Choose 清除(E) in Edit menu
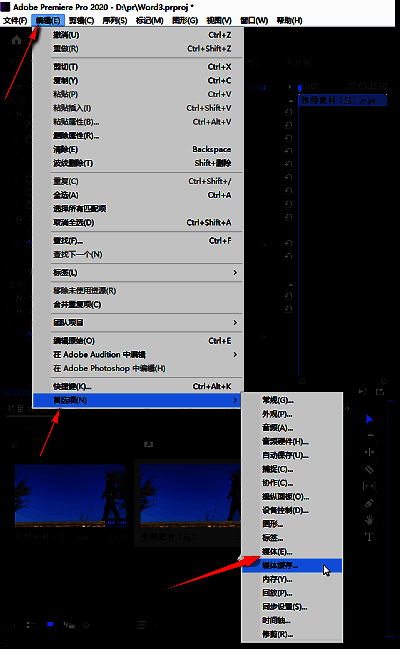This screenshot has width=400, height=649. pyautogui.click(x=138, y=149)
